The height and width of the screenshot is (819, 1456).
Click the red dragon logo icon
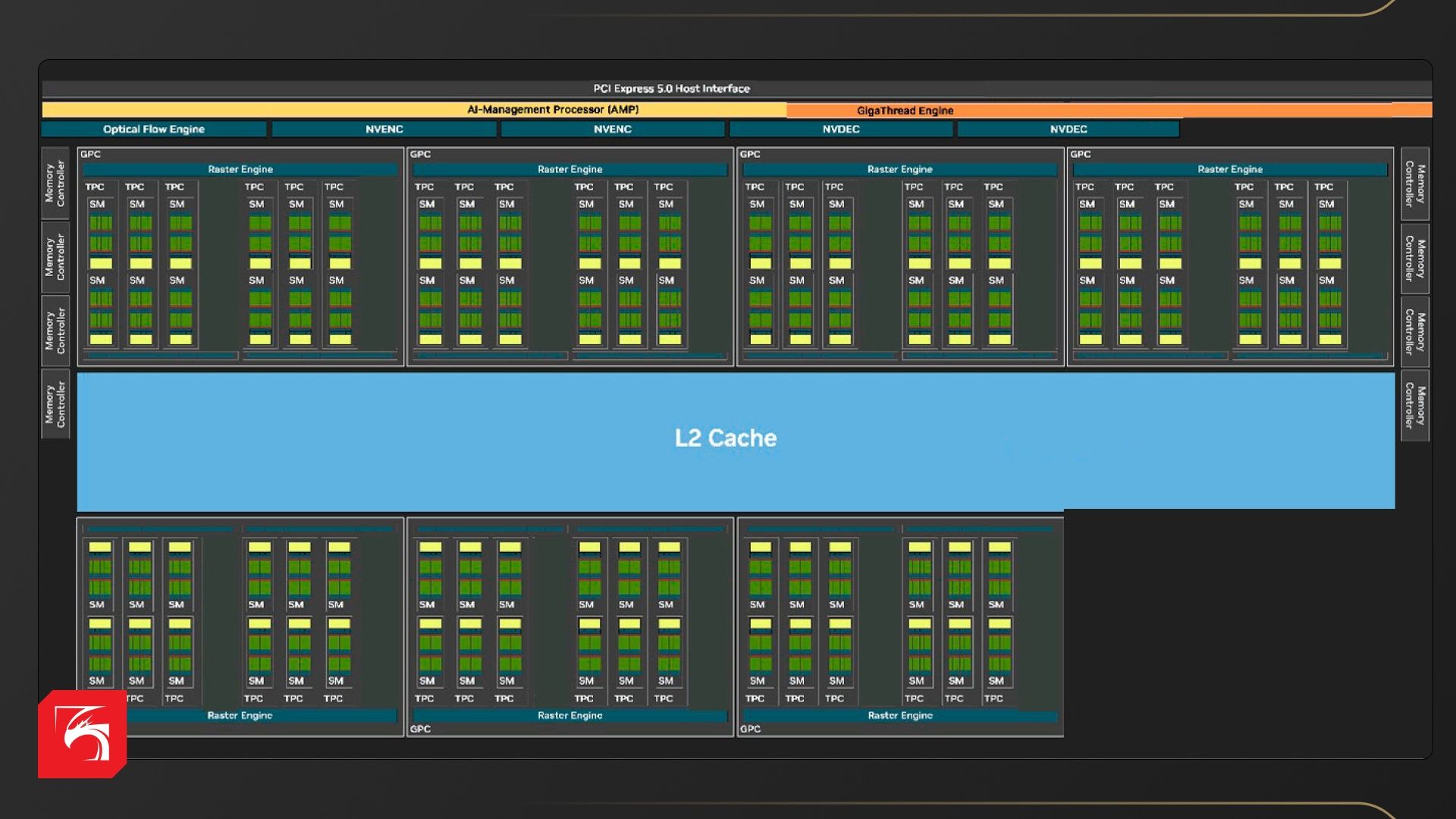pyautogui.click(x=82, y=733)
